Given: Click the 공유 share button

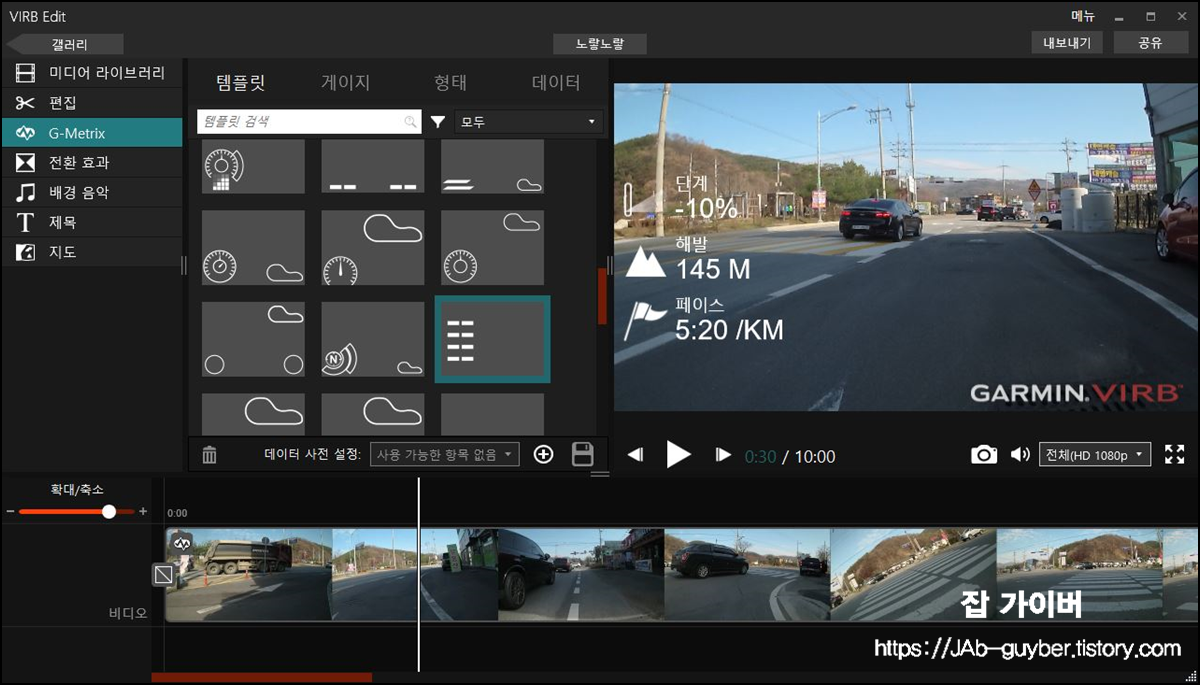Looking at the screenshot, I should click(x=1150, y=43).
